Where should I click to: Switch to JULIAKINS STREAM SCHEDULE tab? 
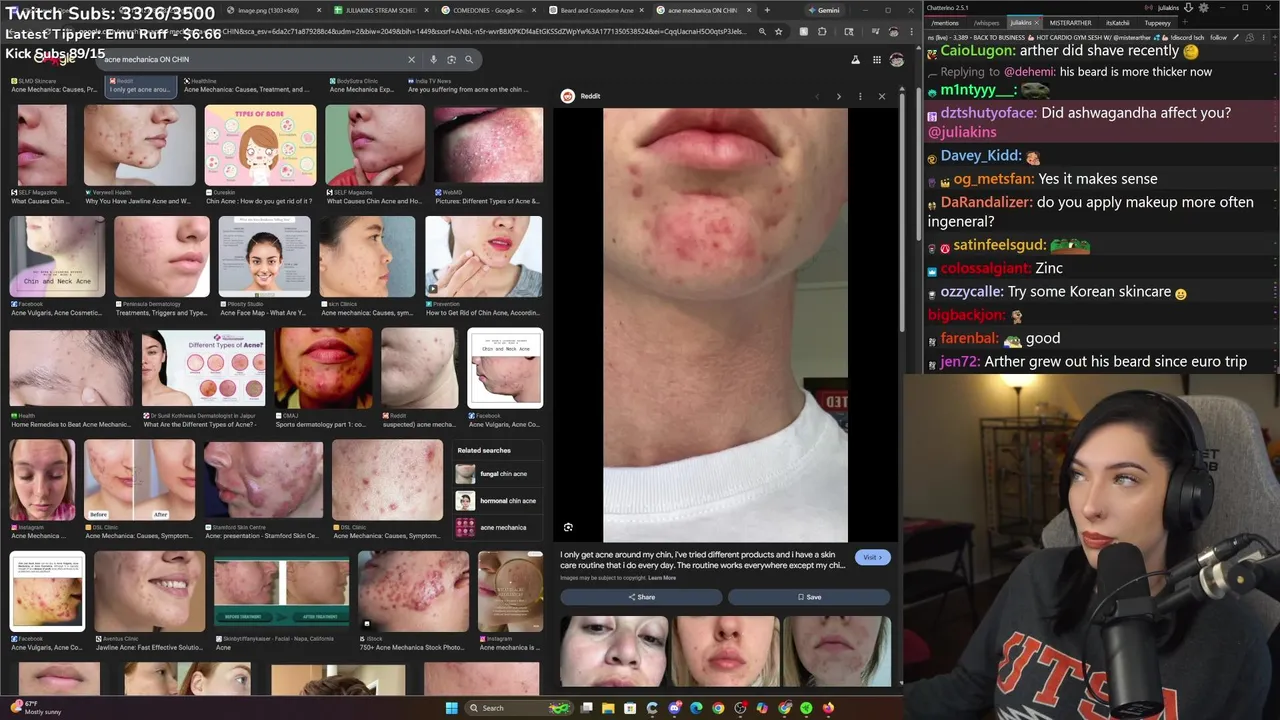(x=380, y=10)
